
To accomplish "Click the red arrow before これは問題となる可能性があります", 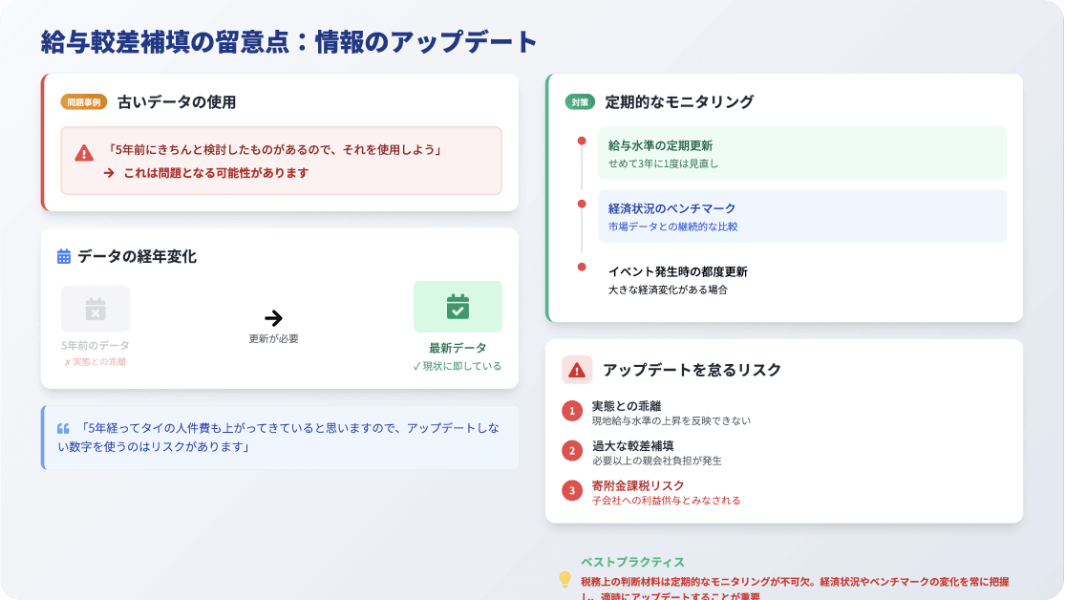I will 109,173.
